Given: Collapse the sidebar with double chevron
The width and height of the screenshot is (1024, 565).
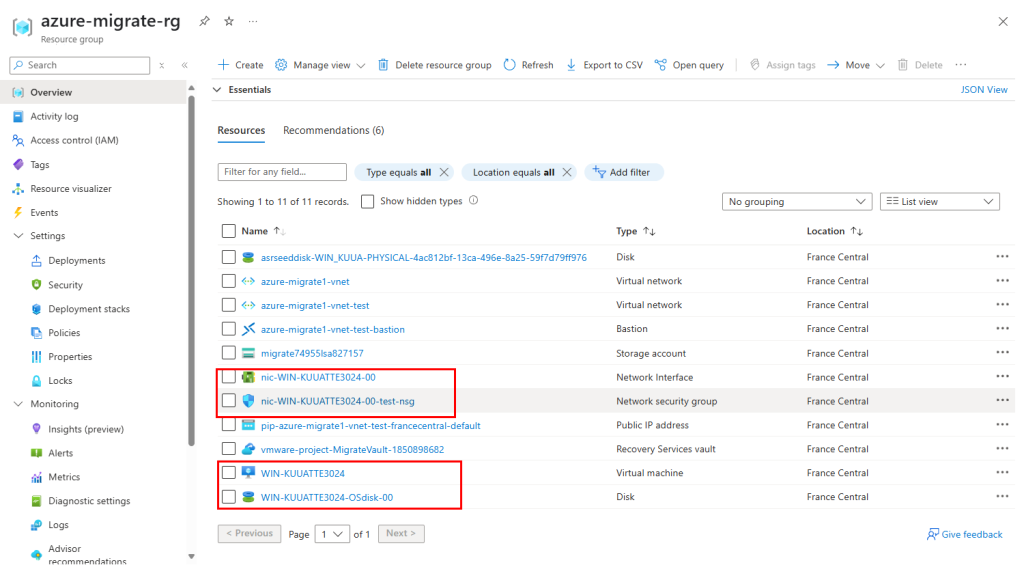Looking at the screenshot, I should click(185, 65).
